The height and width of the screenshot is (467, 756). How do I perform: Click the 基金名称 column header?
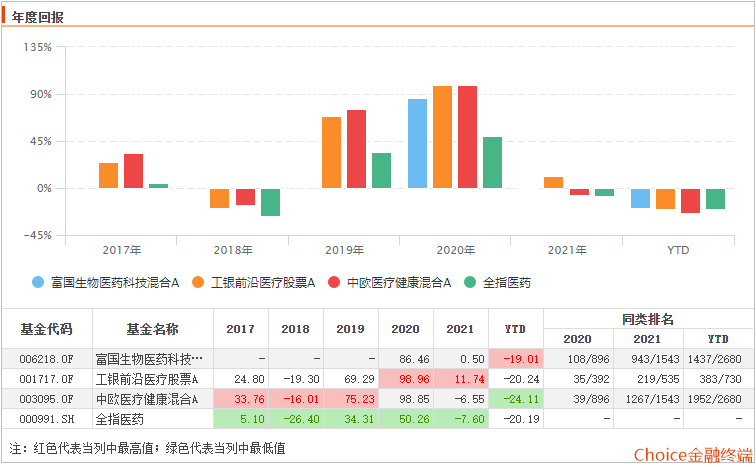[152, 329]
